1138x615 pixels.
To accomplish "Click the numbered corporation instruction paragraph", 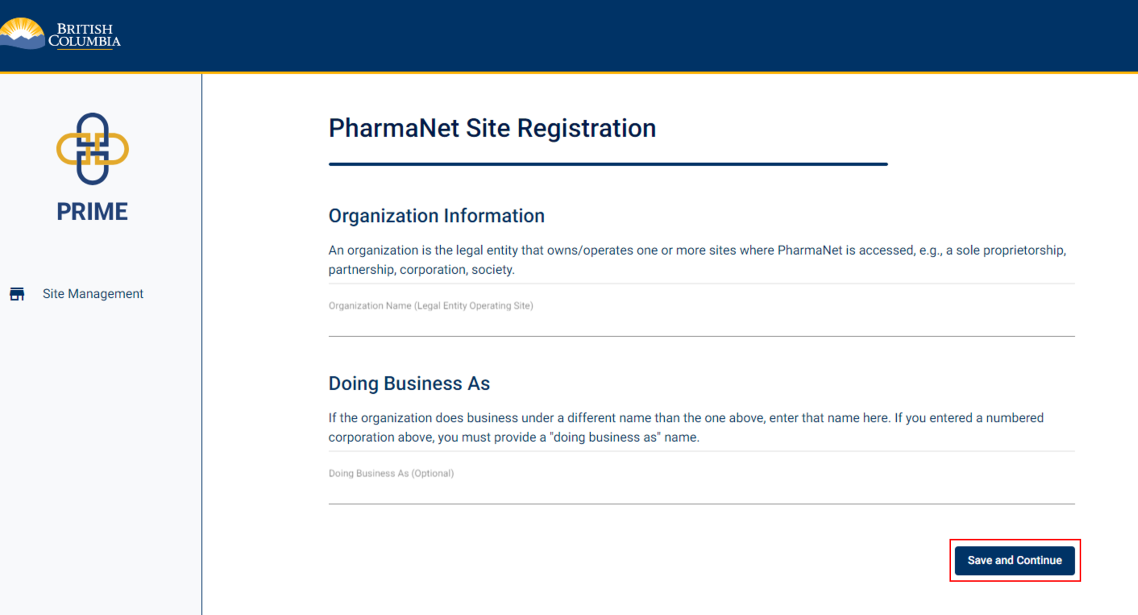I will click(x=685, y=428).
